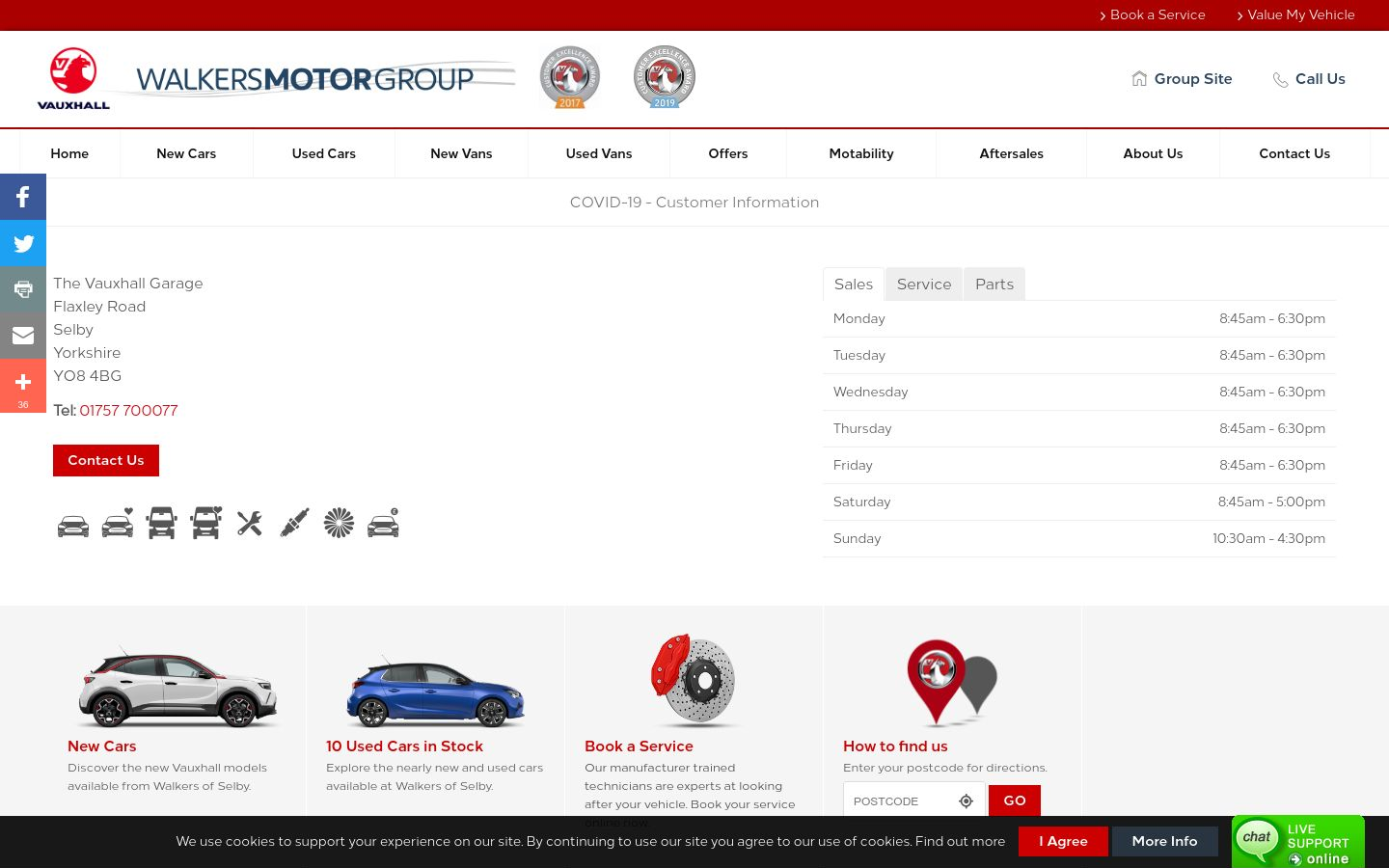Image resolution: width=1389 pixels, height=868 pixels.
Task: Click the blue Corsa car image
Action: [435, 690]
